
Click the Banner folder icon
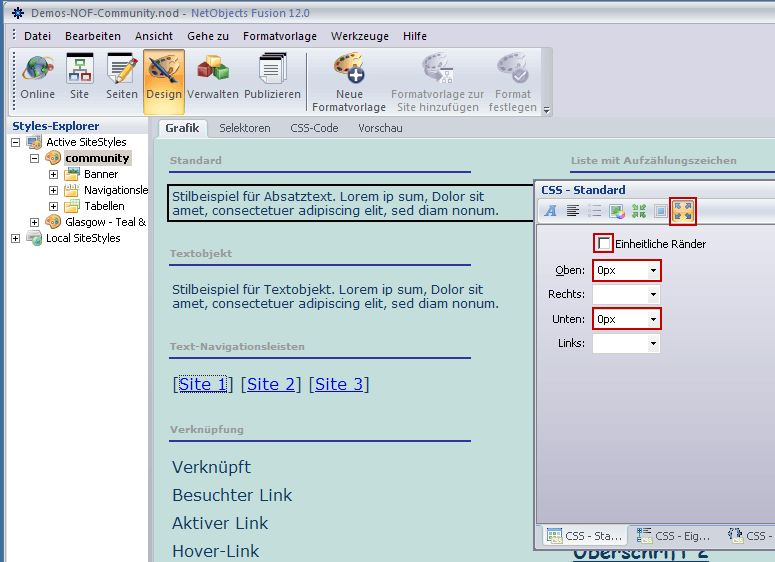pyautogui.click(x=72, y=174)
